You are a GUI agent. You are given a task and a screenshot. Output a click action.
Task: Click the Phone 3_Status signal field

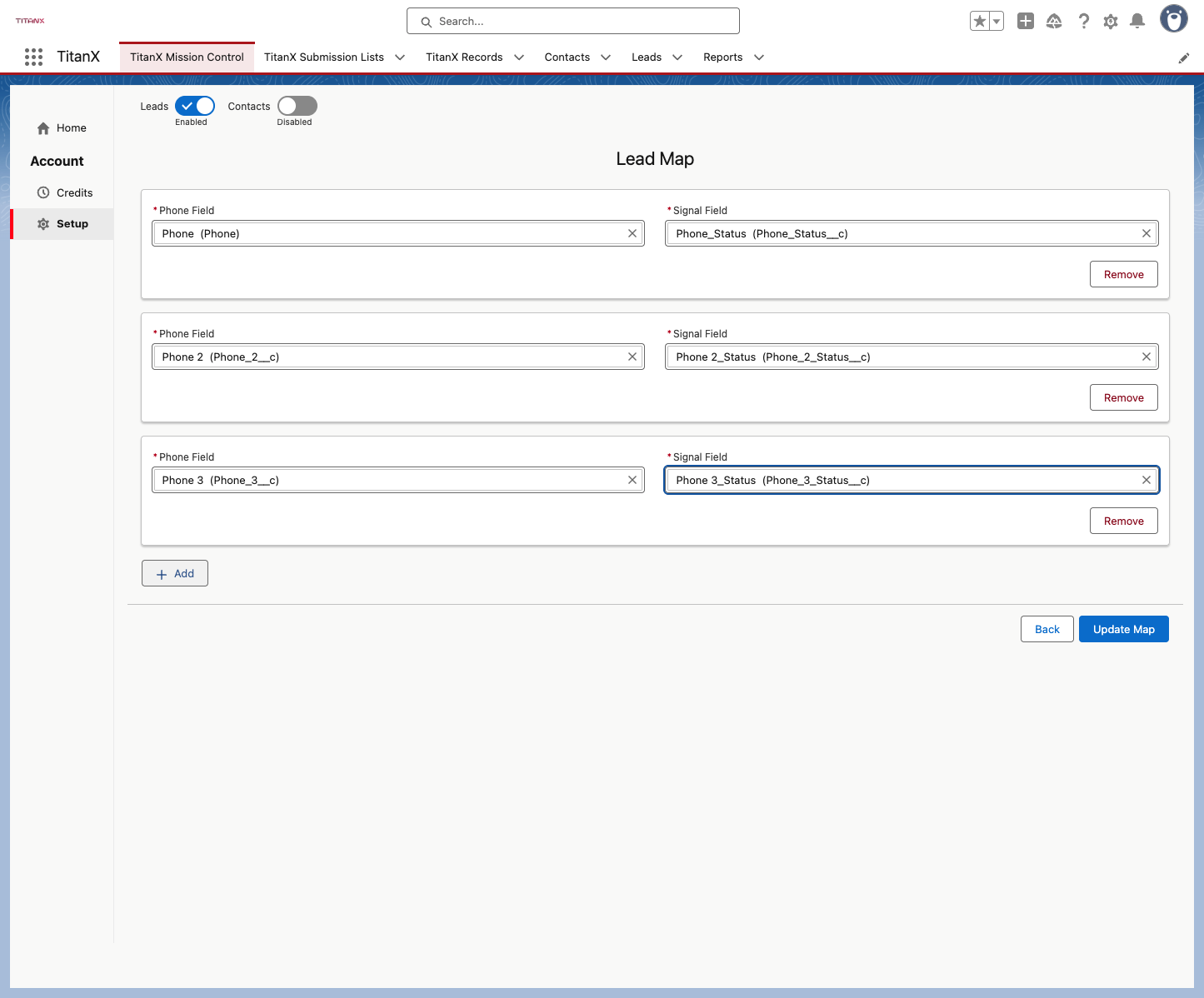pos(912,480)
